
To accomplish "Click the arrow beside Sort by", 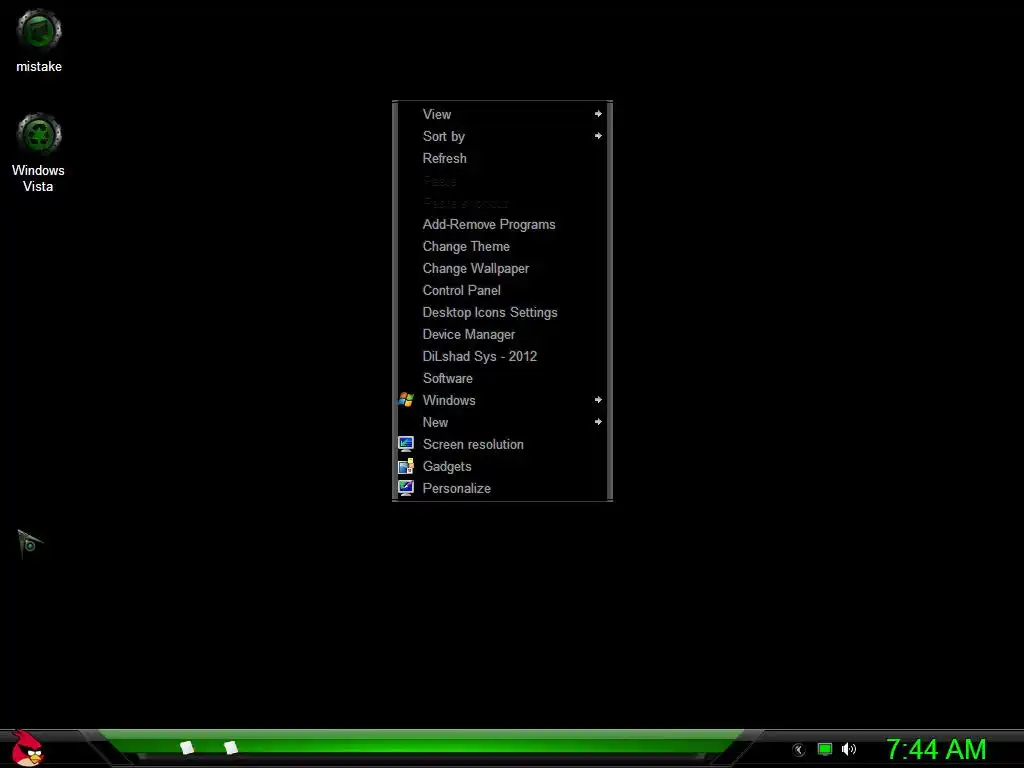I will (598, 136).
